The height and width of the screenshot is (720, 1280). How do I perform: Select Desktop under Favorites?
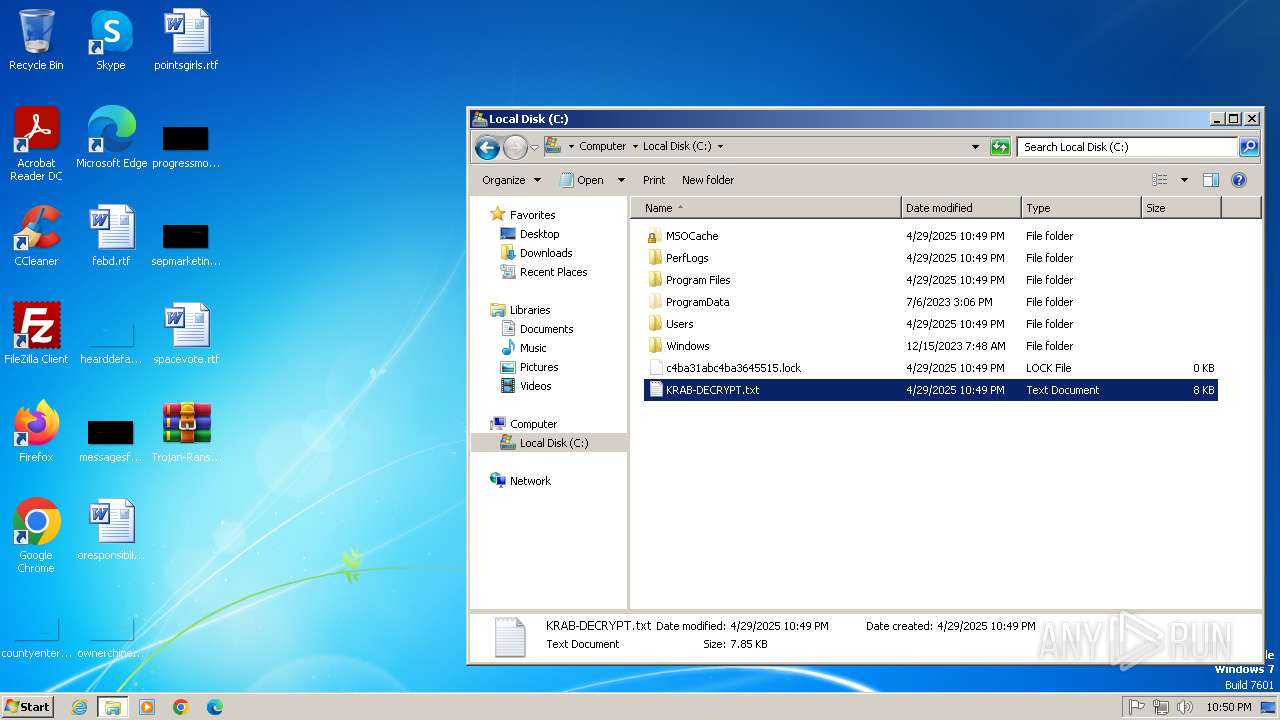[x=539, y=234]
